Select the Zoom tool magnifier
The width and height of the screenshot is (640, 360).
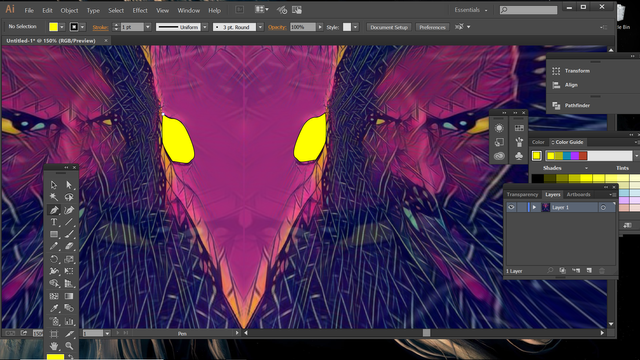pos(69,346)
